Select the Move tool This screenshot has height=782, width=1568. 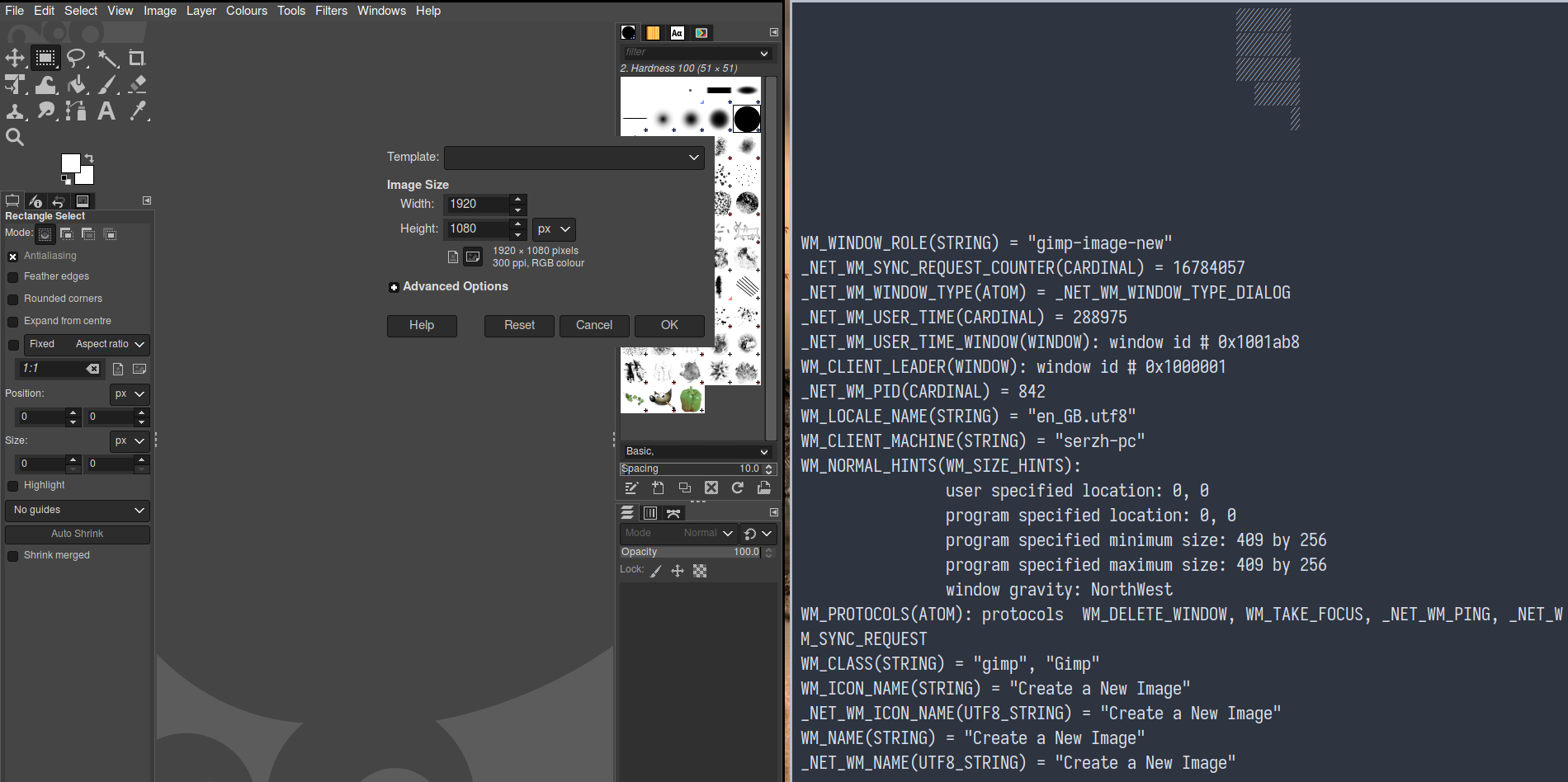[x=15, y=58]
